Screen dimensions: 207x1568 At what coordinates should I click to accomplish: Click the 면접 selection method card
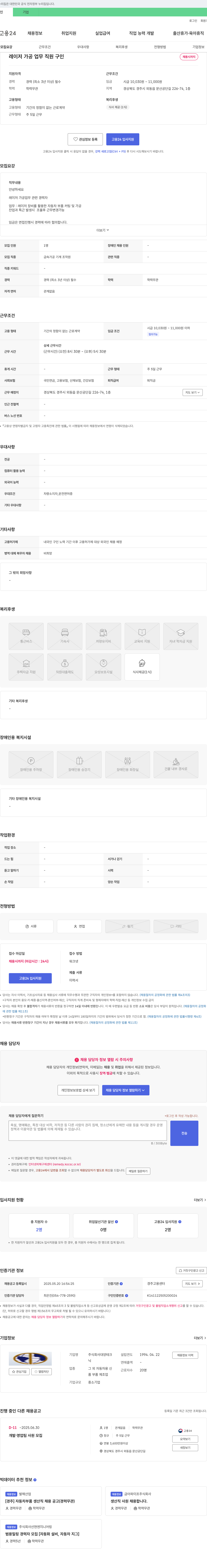80,926
